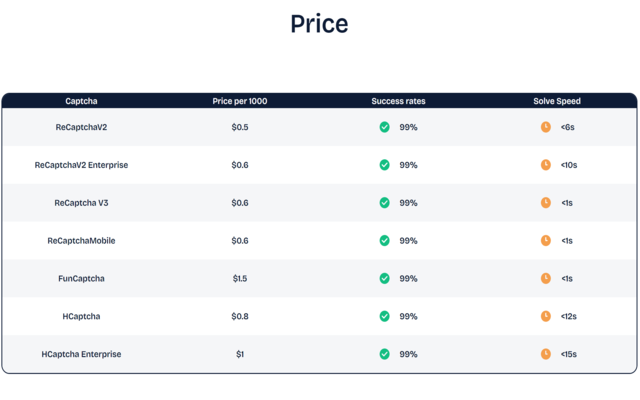This screenshot has height=400, width=640.
Task: Click the green checkmark next to FunCaptcha's 99%
Action: (x=384, y=278)
